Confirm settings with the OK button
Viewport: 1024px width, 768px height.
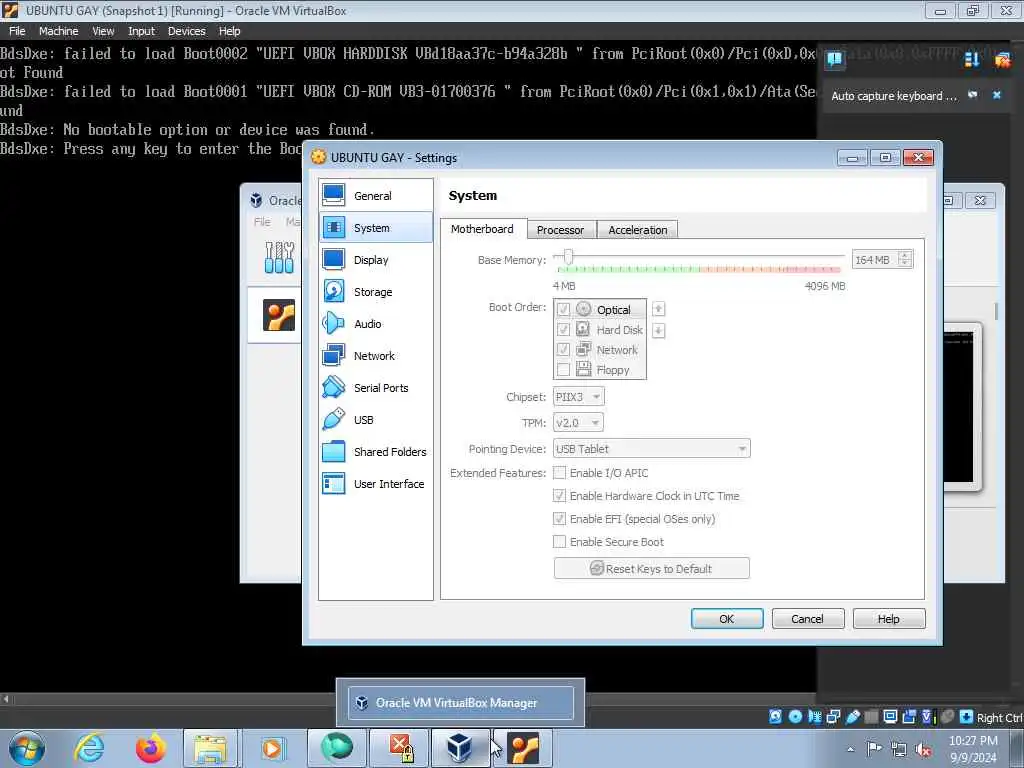coord(727,618)
